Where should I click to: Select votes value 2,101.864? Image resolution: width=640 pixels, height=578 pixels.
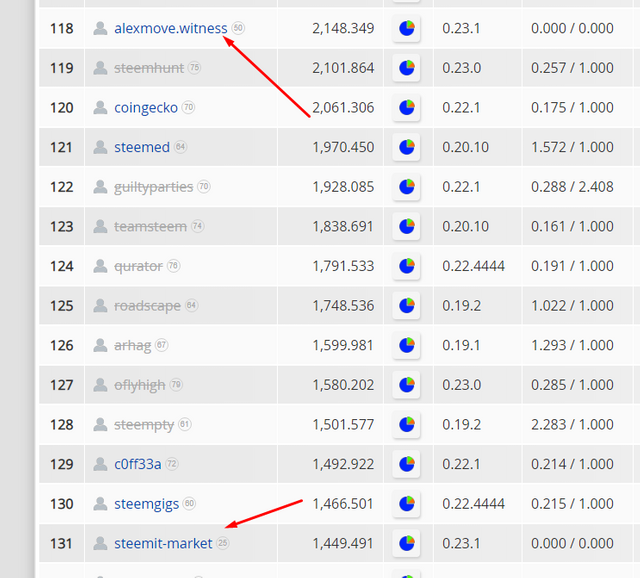pos(343,68)
